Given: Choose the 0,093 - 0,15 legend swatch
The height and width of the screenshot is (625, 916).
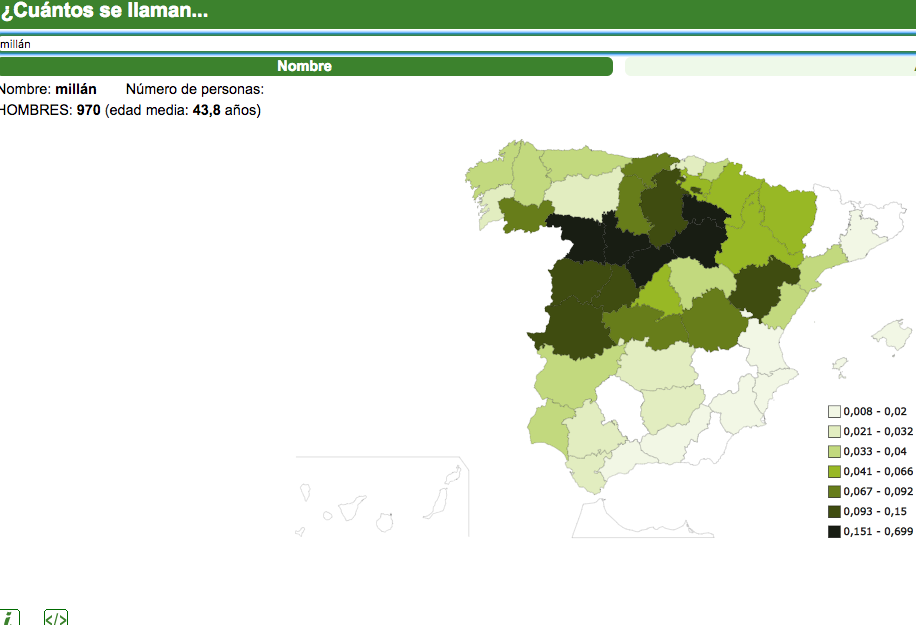Looking at the screenshot, I should click(x=834, y=511).
